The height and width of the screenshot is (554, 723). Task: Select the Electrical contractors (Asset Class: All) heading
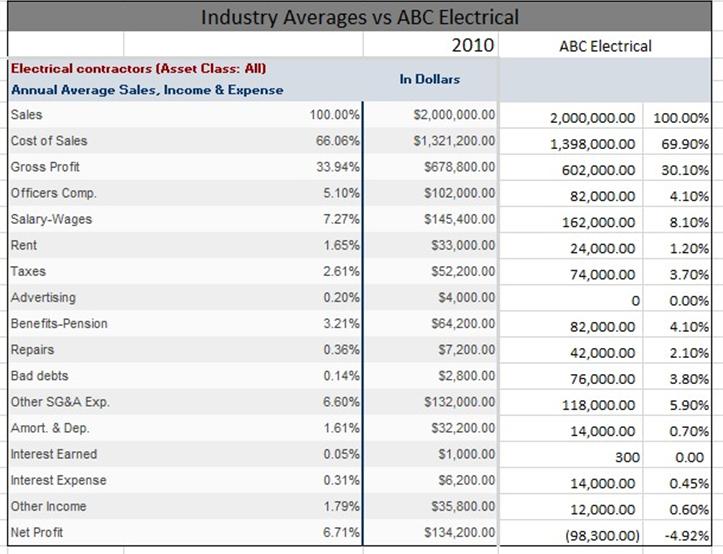click(x=138, y=69)
